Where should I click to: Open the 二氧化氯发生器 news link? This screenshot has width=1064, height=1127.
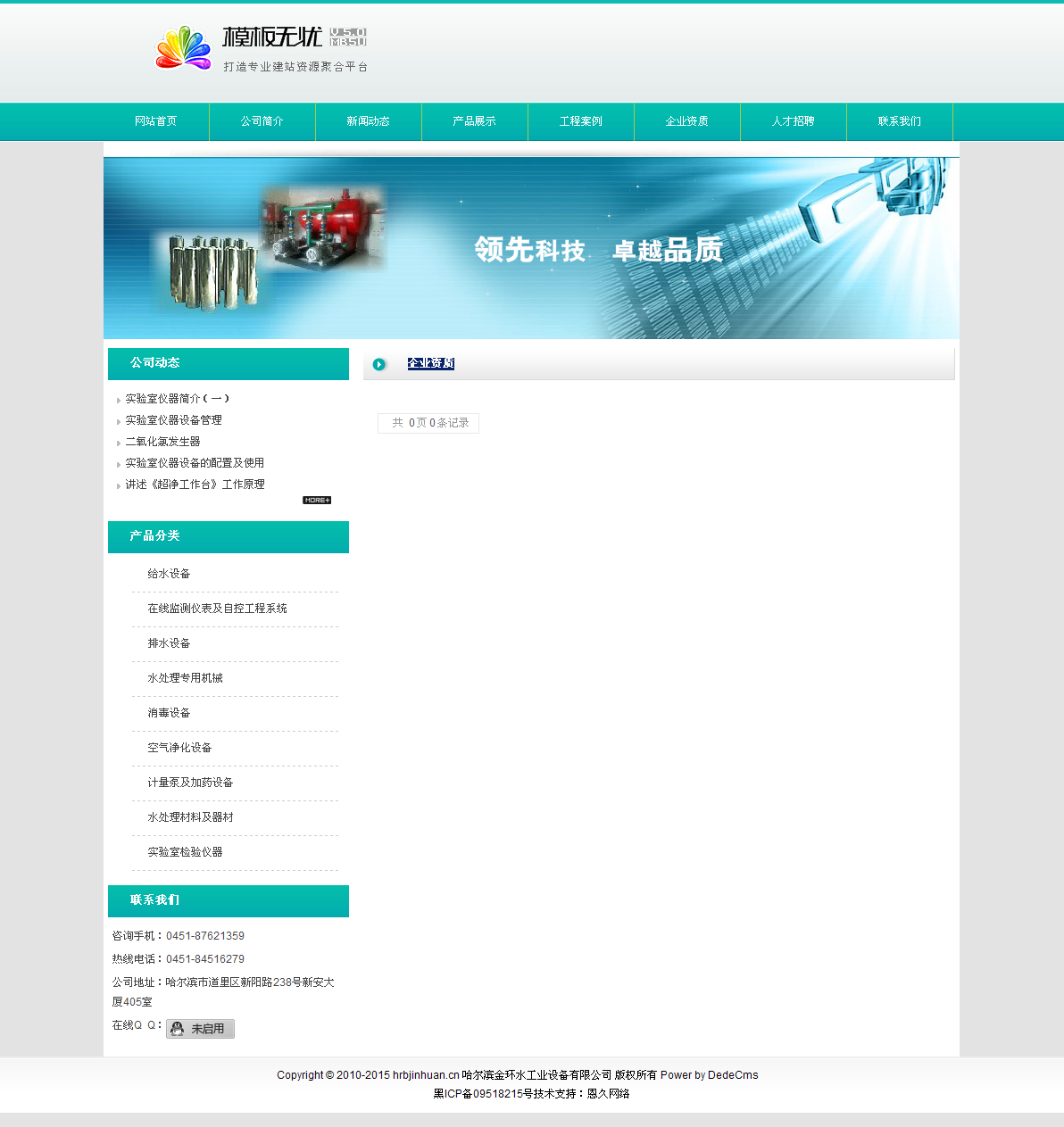[162, 442]
